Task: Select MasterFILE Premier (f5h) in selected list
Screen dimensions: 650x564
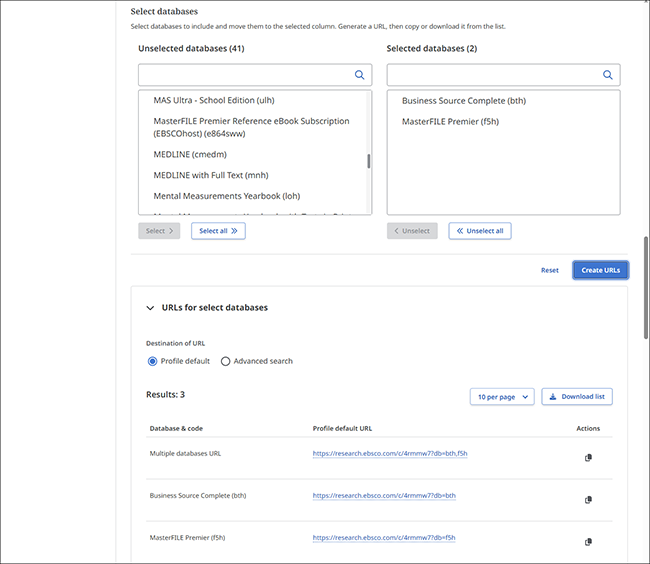Action: [x=450, y=121]
